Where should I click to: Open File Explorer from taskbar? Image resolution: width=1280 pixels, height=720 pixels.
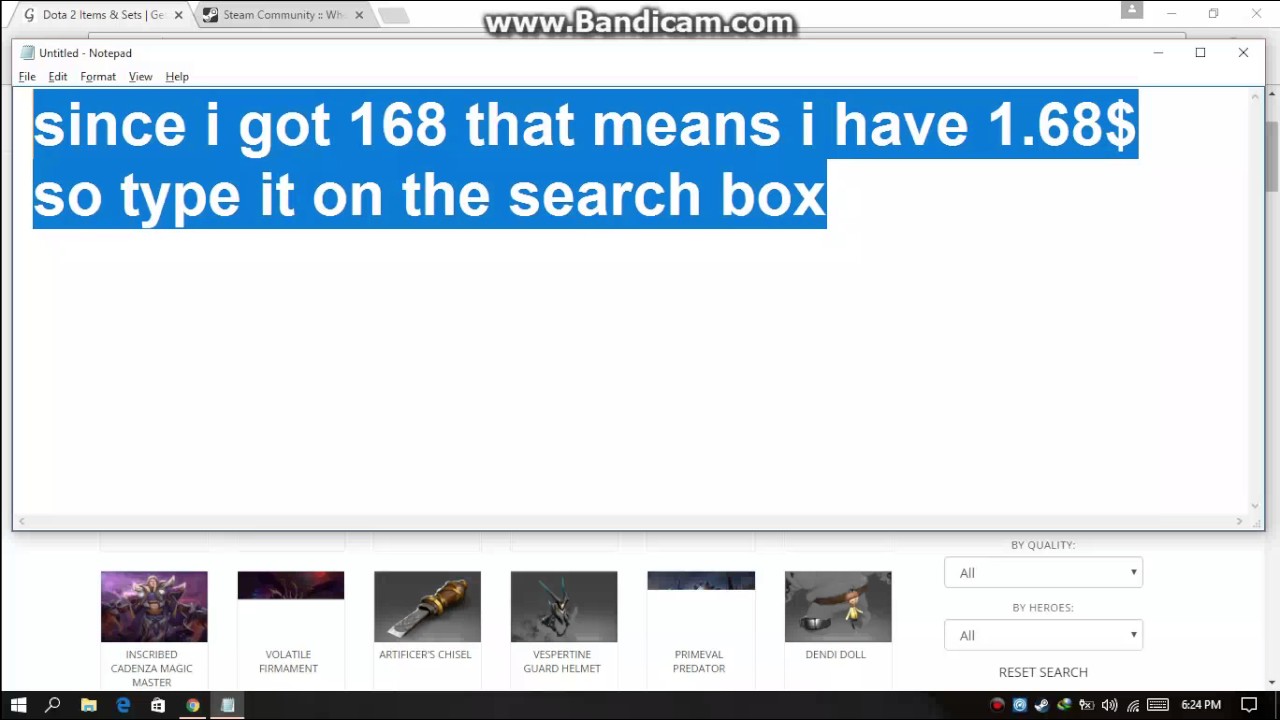[x=88, y=705]
